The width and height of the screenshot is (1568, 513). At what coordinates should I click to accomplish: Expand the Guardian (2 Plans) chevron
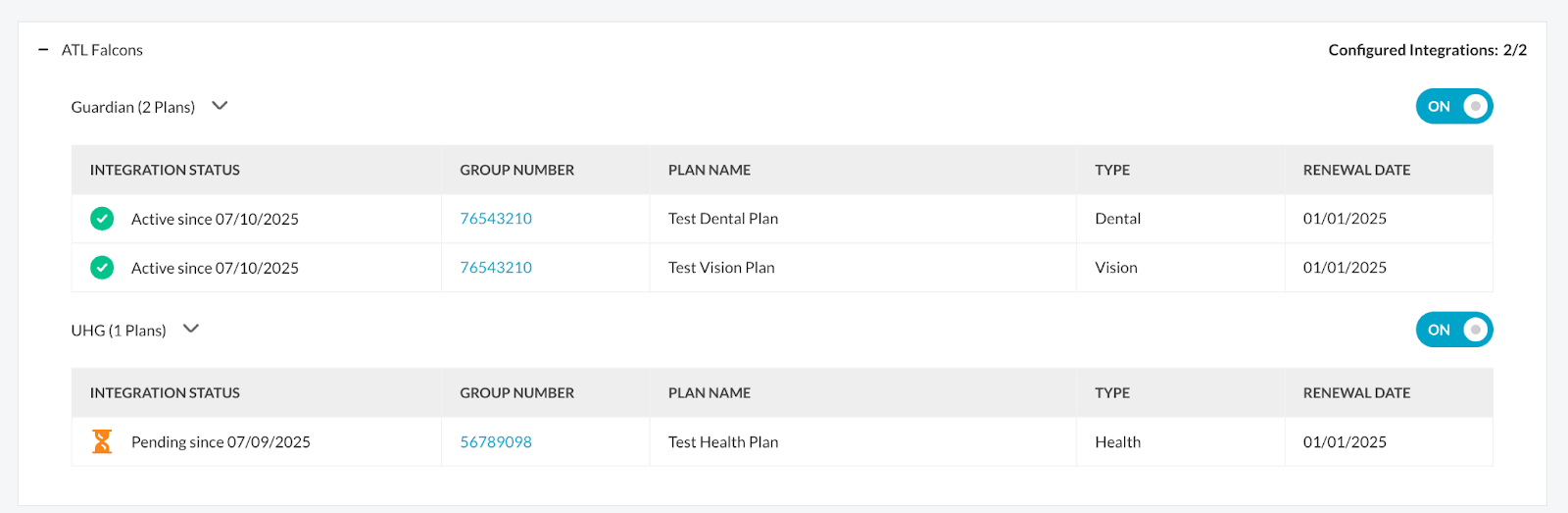coord(220,106)
